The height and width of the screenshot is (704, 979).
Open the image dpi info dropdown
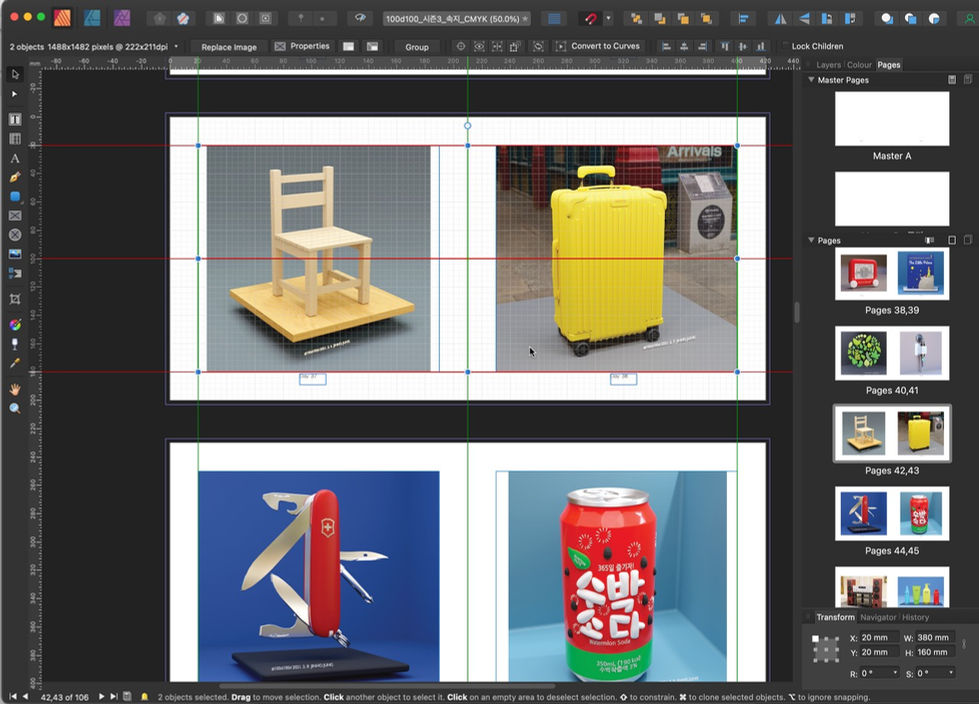[176, 46]
